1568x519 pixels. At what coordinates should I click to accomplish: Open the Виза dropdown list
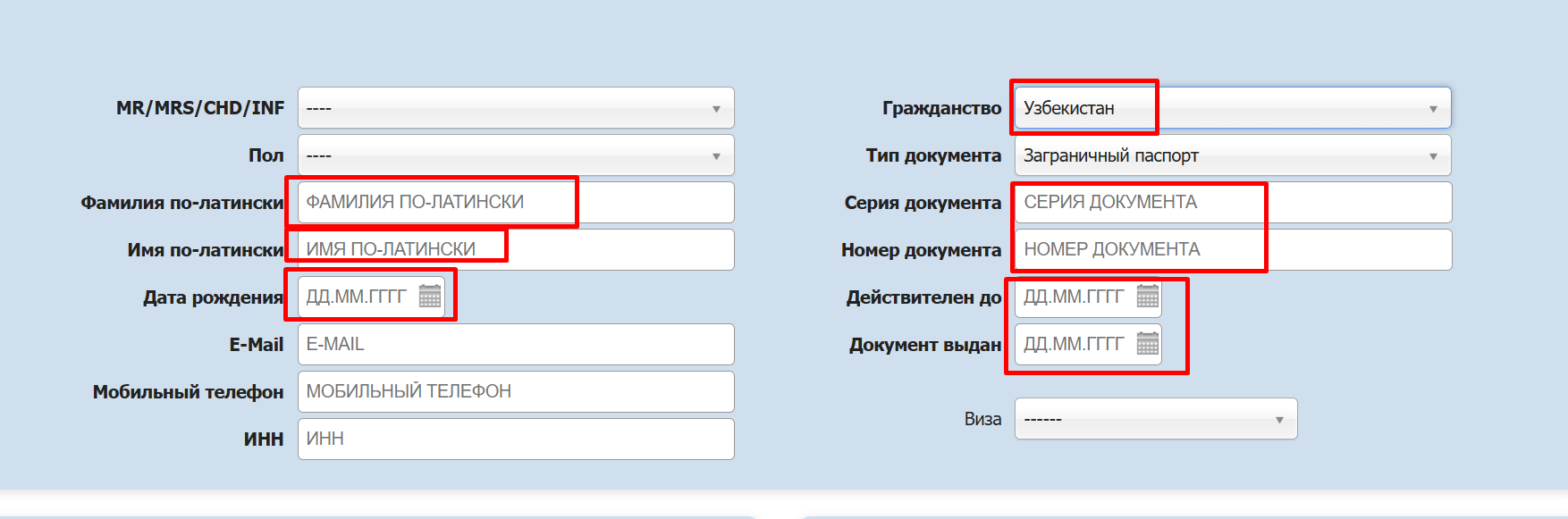click(x=1155, y=419)
